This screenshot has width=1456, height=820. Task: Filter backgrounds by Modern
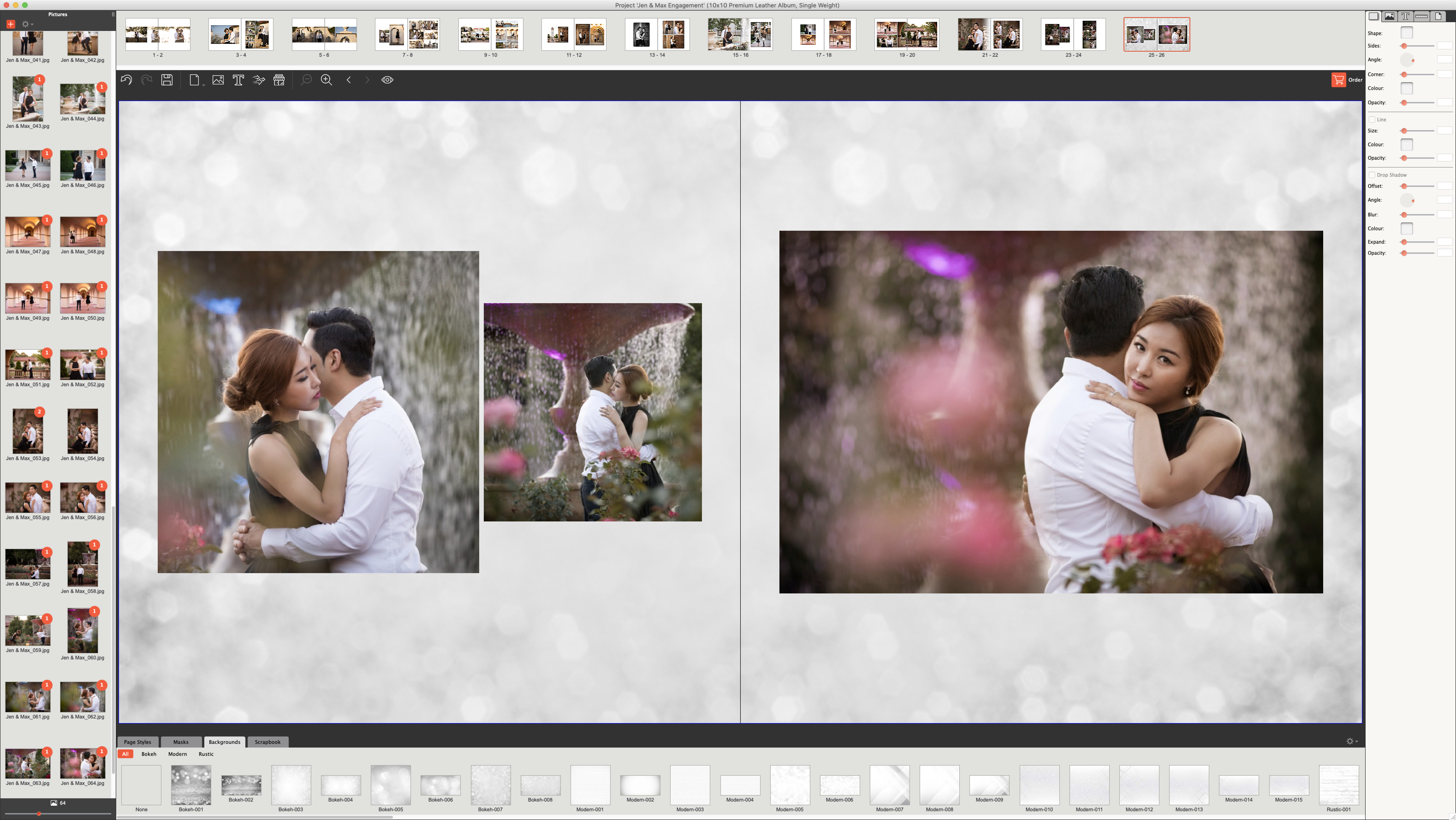pos(178,754)
